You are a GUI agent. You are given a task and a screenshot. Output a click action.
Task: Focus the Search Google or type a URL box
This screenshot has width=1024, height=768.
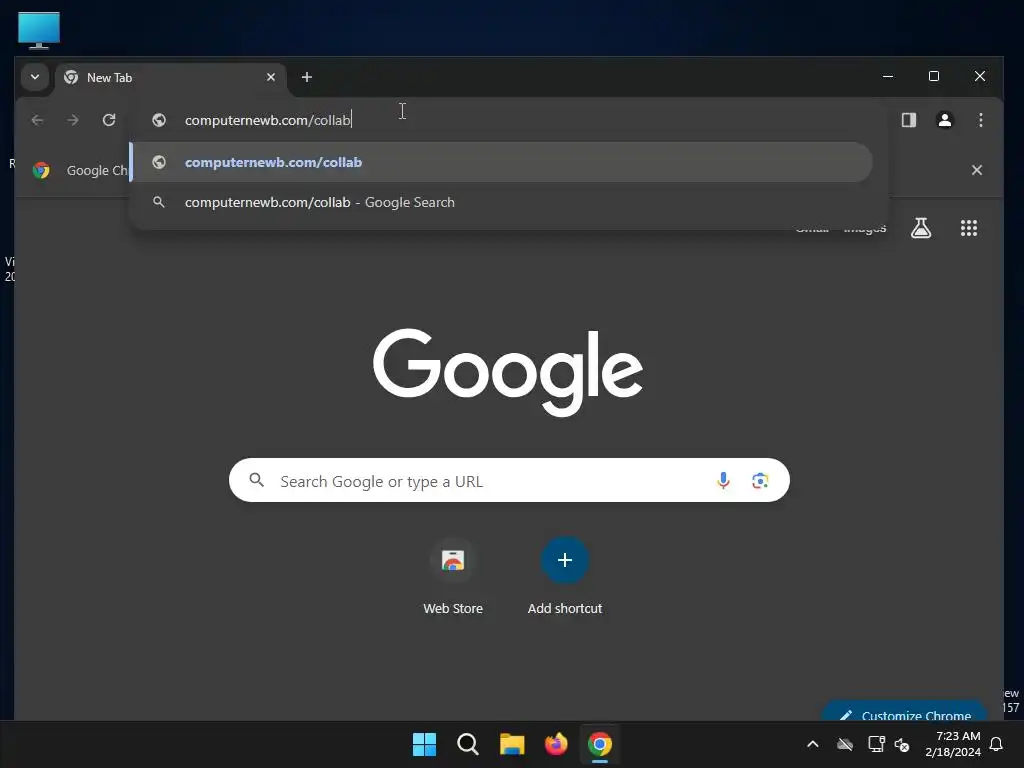coord(509,481)
